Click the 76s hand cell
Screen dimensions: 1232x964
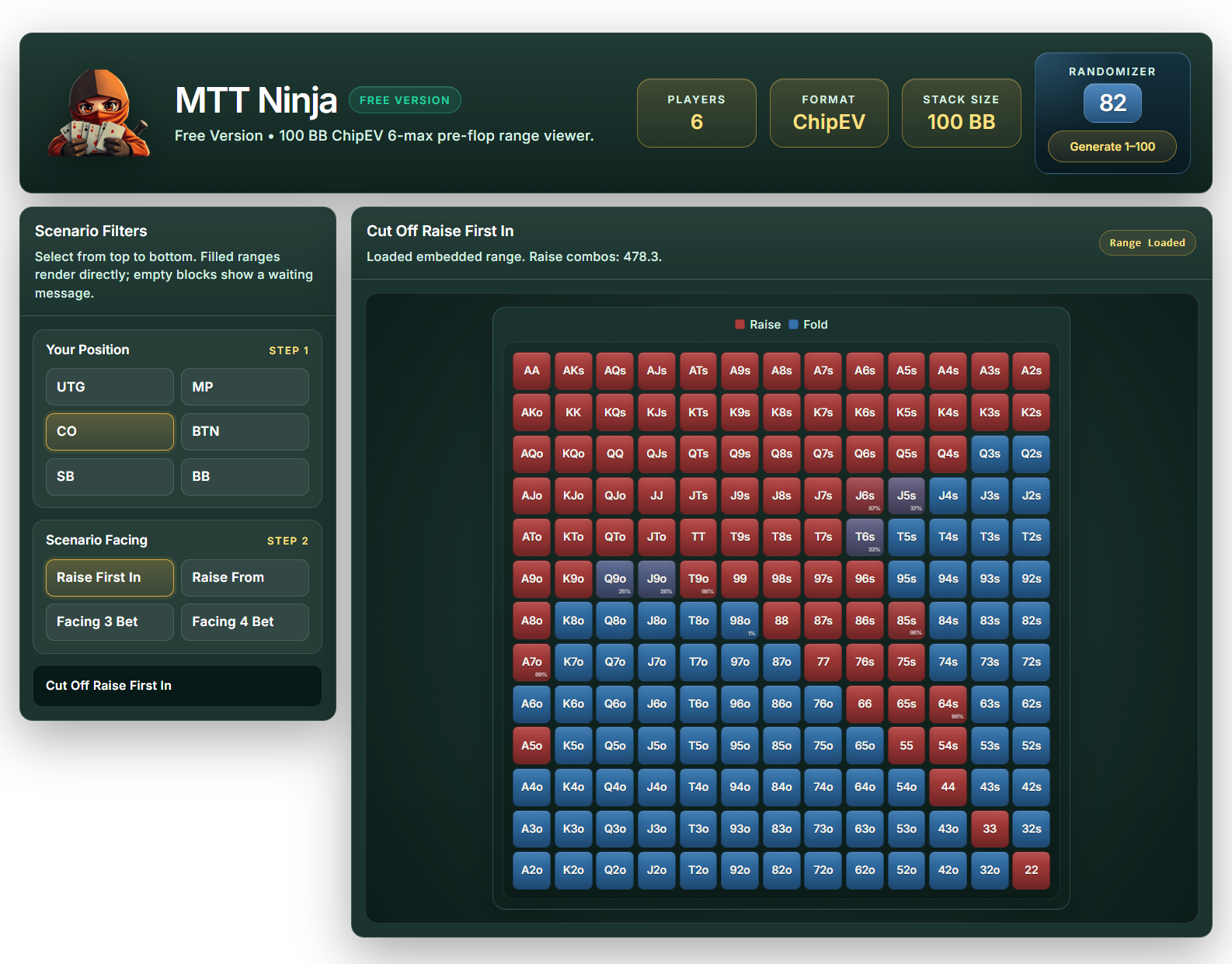[x=865, y=662]
